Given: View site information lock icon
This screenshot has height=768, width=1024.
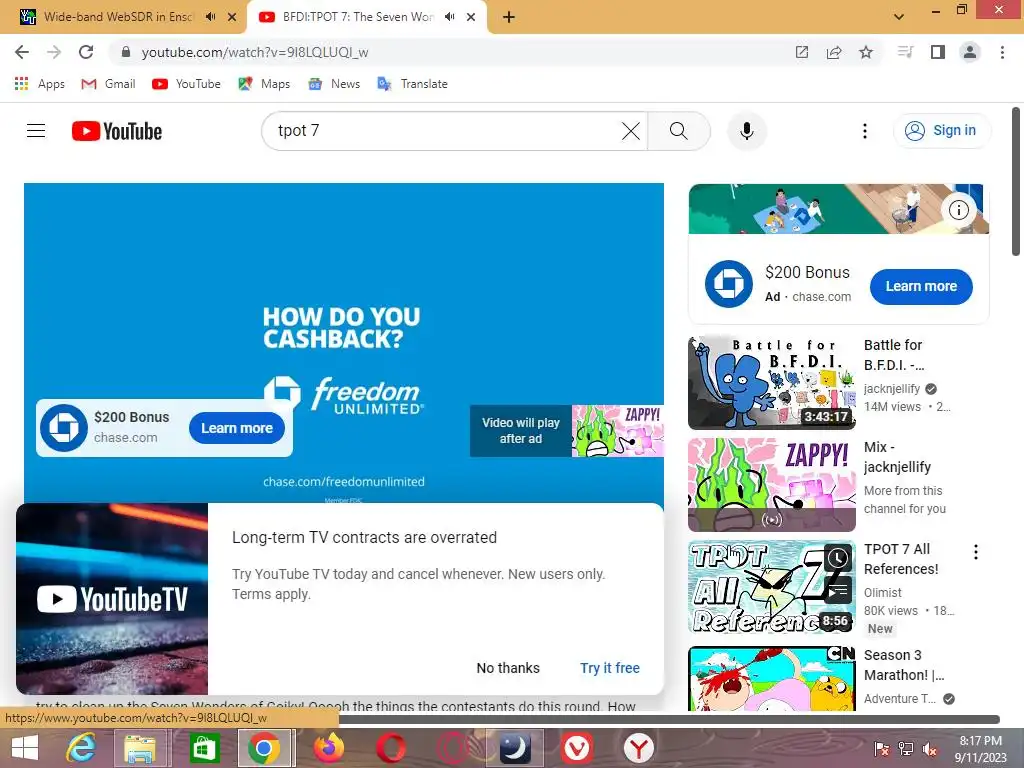Looking at the screenshot, I should (126, 52).
